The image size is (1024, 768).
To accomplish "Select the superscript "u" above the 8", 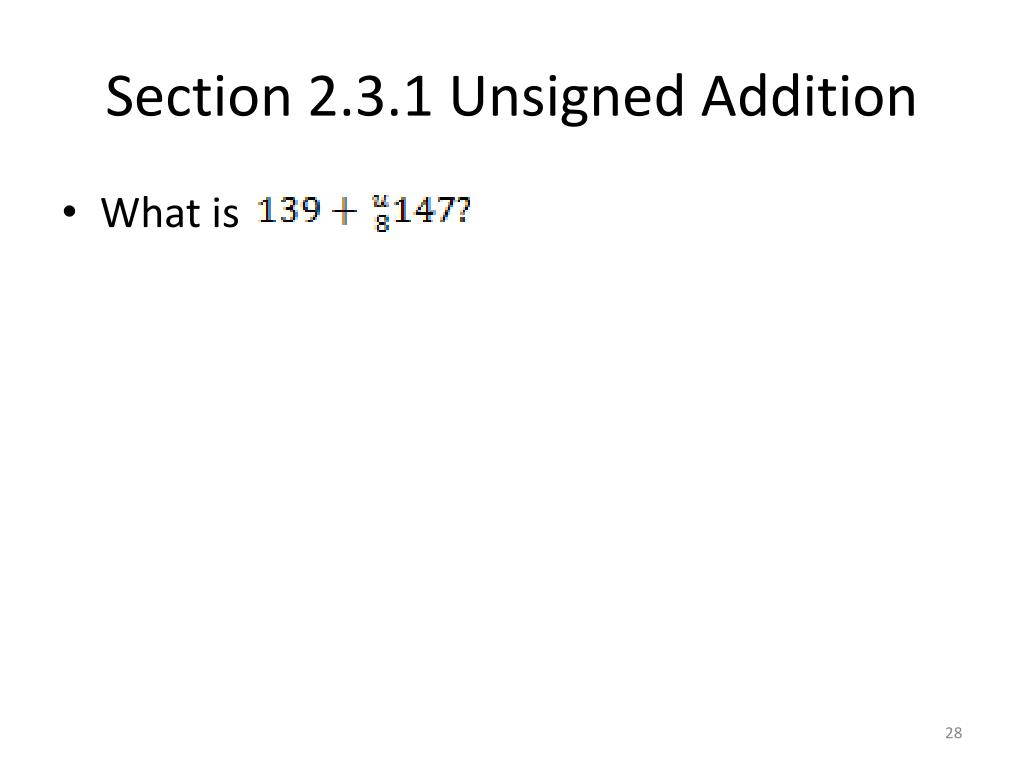I will tap(380, 201).
